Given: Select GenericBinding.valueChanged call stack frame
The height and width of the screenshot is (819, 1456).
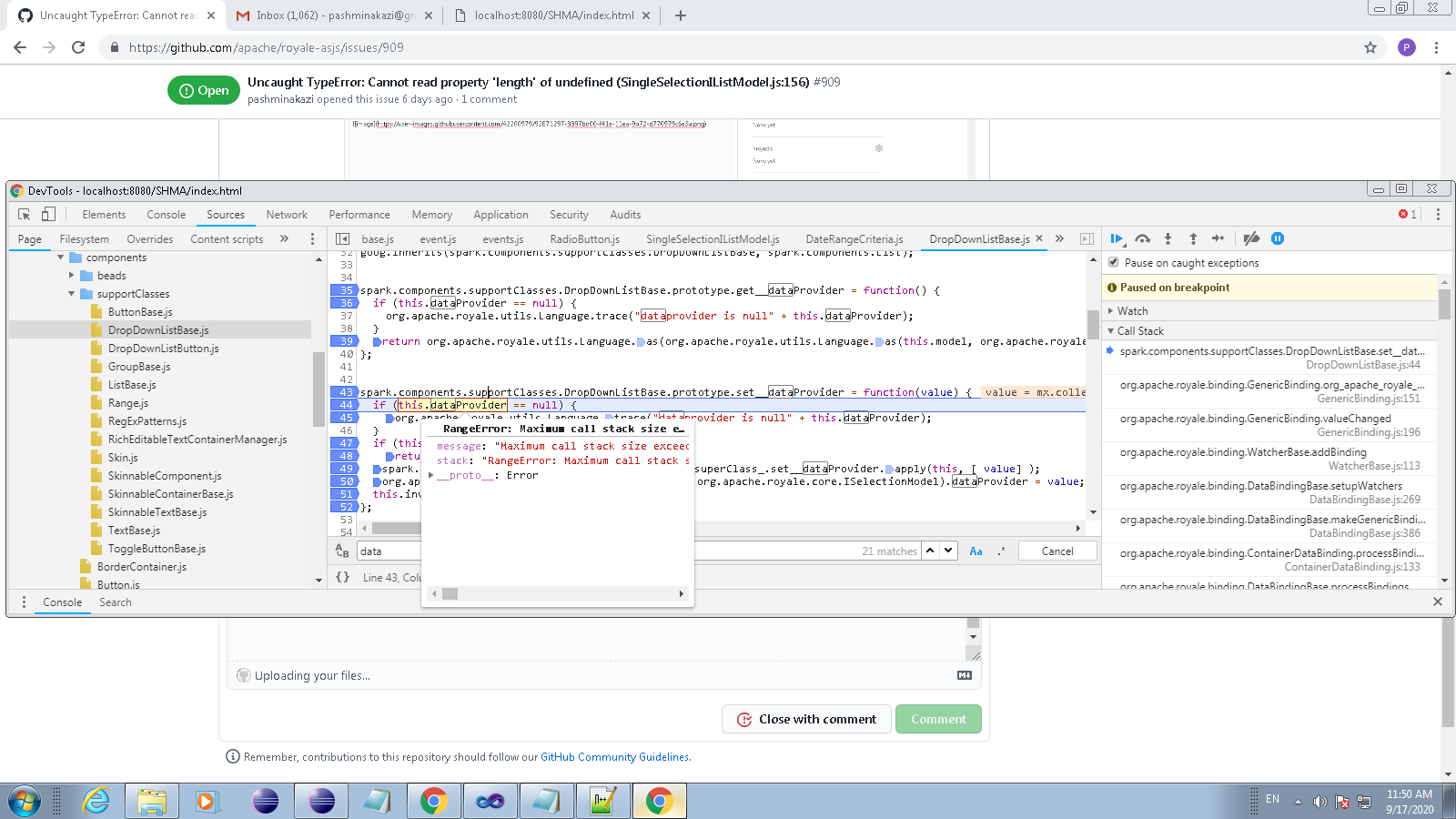Looking at the screenshot, I should (x=1269, y=425).
